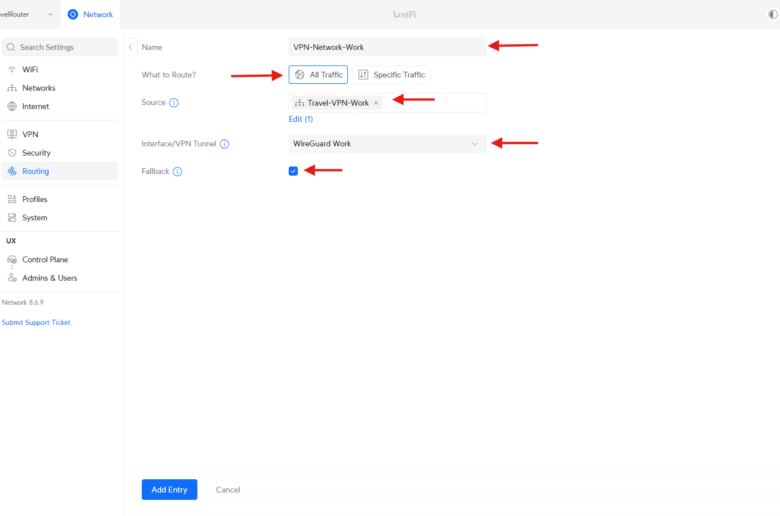
Task: Toggle the theme contrast icon
Action: pyautogui.click(x=773, y=14)
